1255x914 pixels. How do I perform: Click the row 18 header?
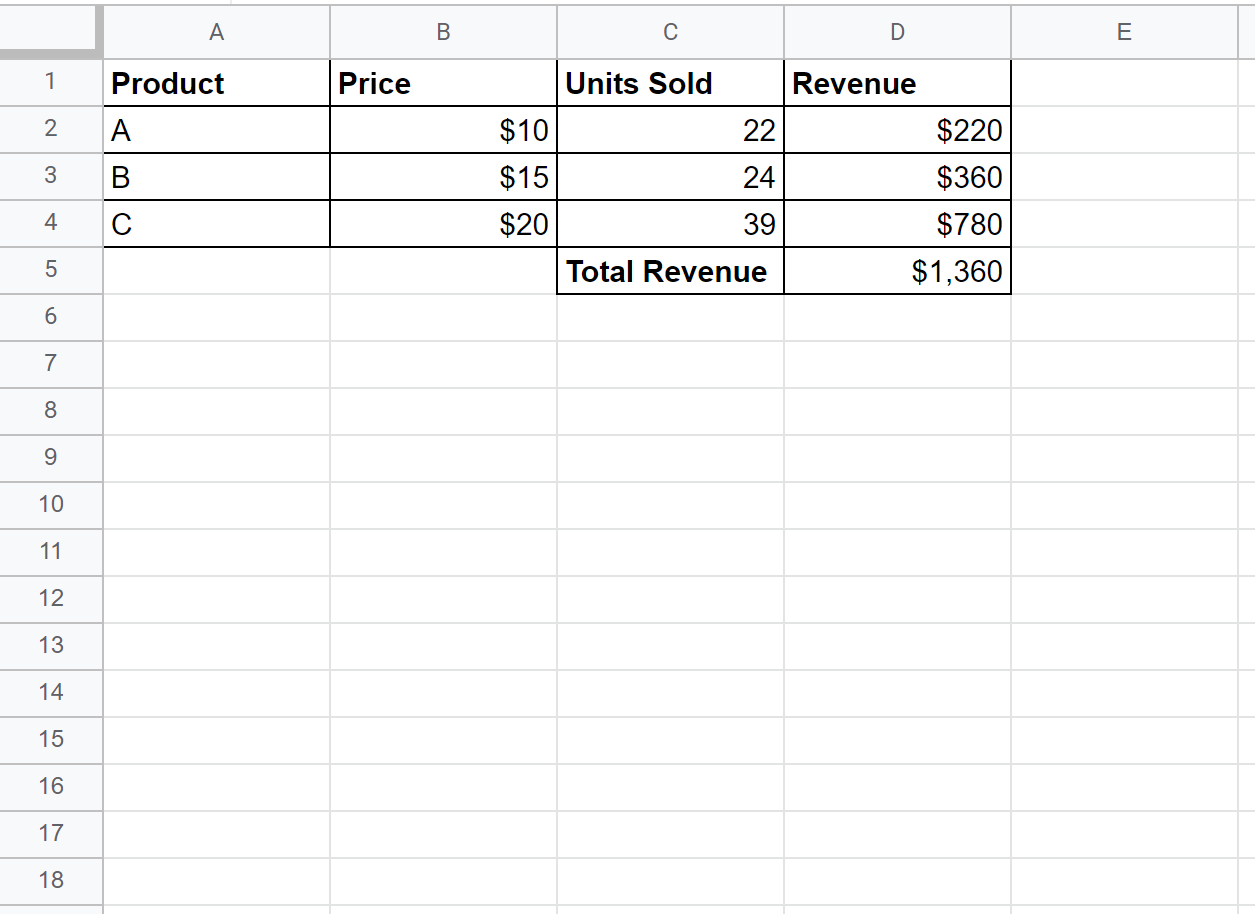51,881
